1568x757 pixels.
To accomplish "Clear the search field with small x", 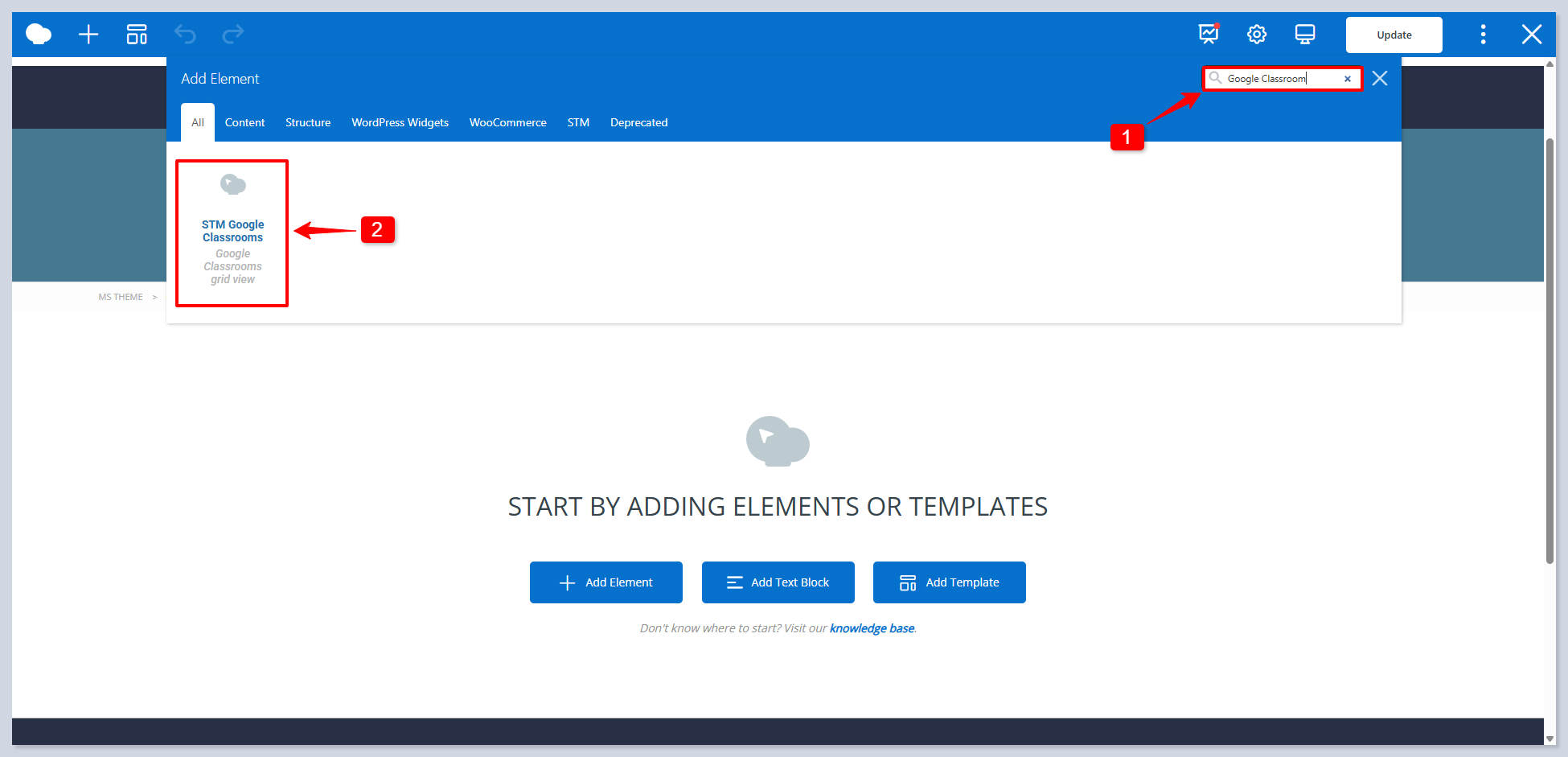I will pyautogui.click(x=1348, y=79).
